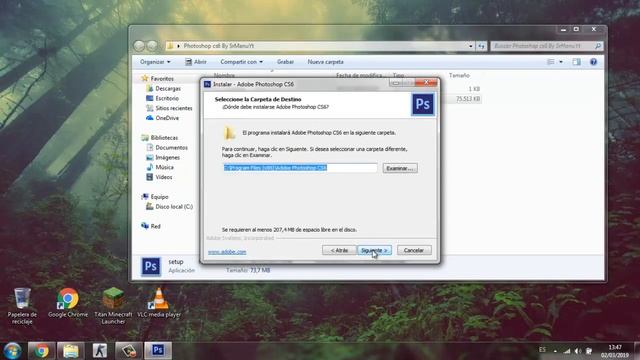Click the Explorer back navigation arrow
The image size is (640, 360).
tap(139, 46)
